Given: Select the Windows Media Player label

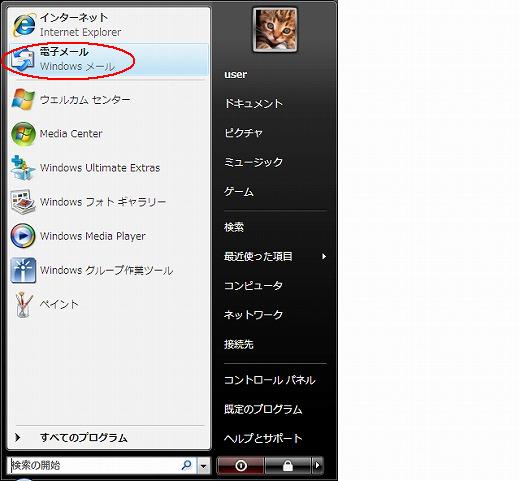Looking at the screenshot, I should point(93,236).
